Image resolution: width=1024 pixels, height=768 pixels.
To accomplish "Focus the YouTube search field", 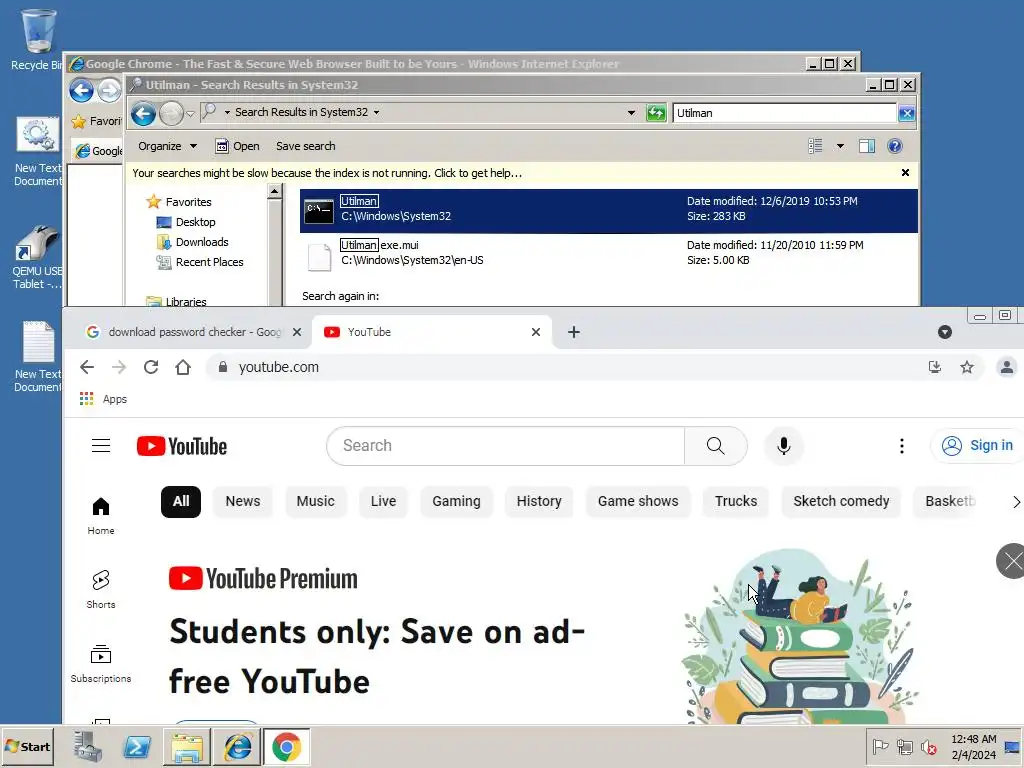I will pyautogui.click(x=506, y=446).
